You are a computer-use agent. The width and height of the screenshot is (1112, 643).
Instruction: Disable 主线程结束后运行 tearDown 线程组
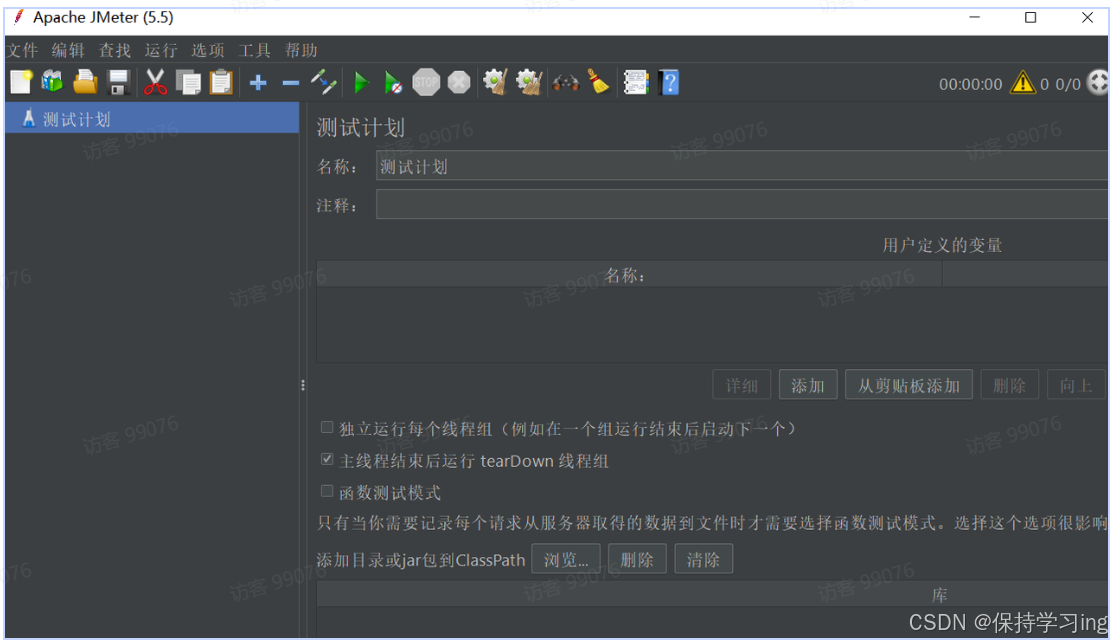coord(327,461)
